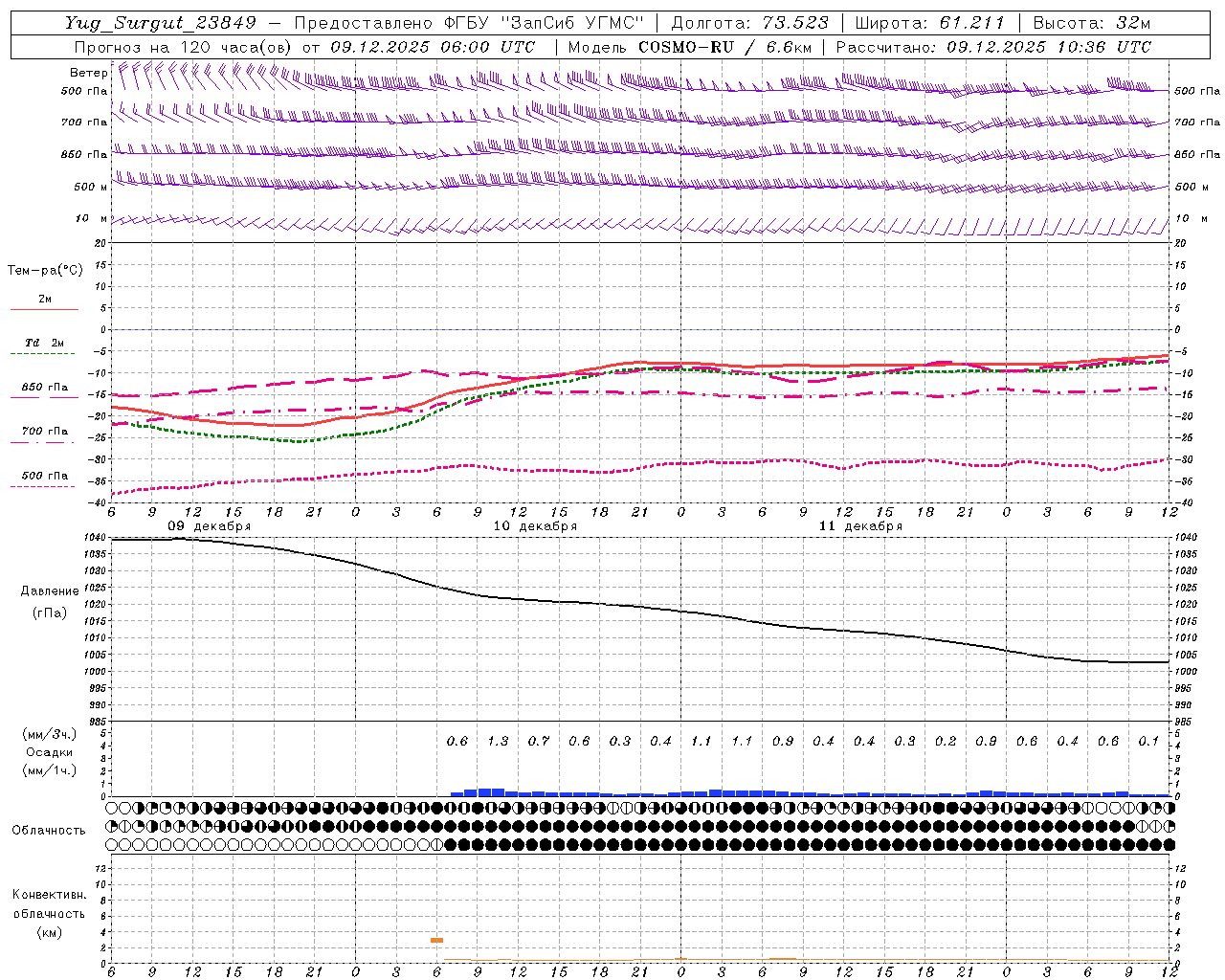The width and height of the screenshot is (1225, 980).
Task: Click the '09 декабря' date label
Action: [210, 526]
